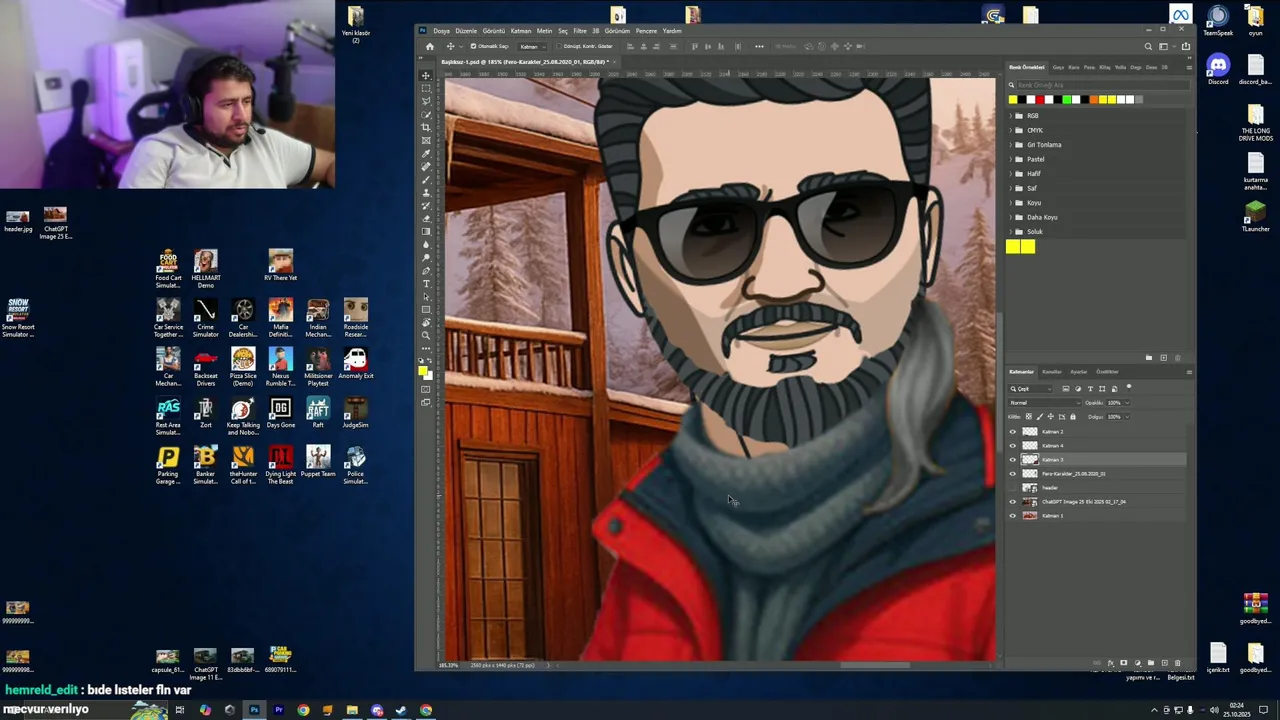Click the Home icon in options bar
1280x720 pixels.
click(430, 46)
